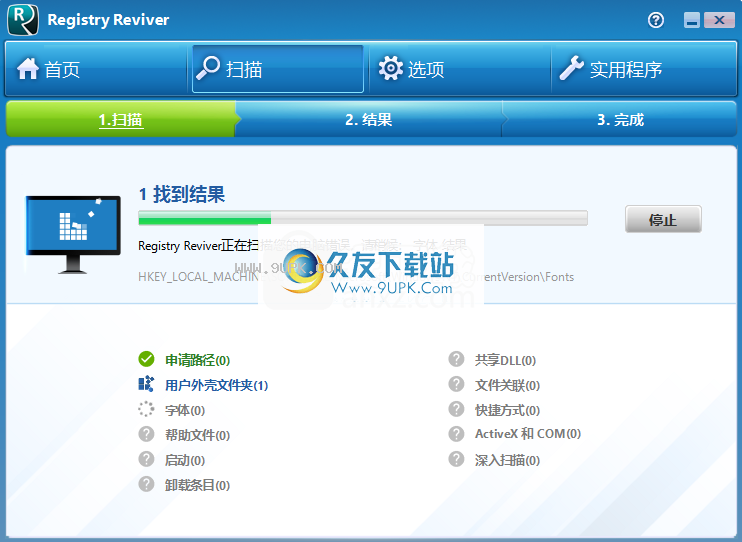
Task: Open help via the question mark icon
Action: pyautogui.click(x=656, y=20)
